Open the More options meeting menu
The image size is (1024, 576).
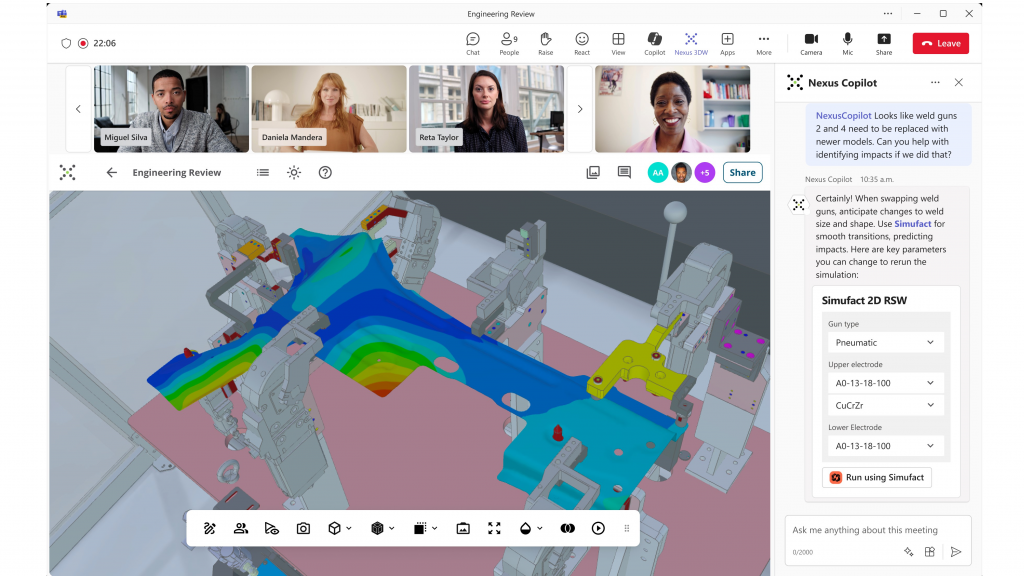[x=763, y=42]
